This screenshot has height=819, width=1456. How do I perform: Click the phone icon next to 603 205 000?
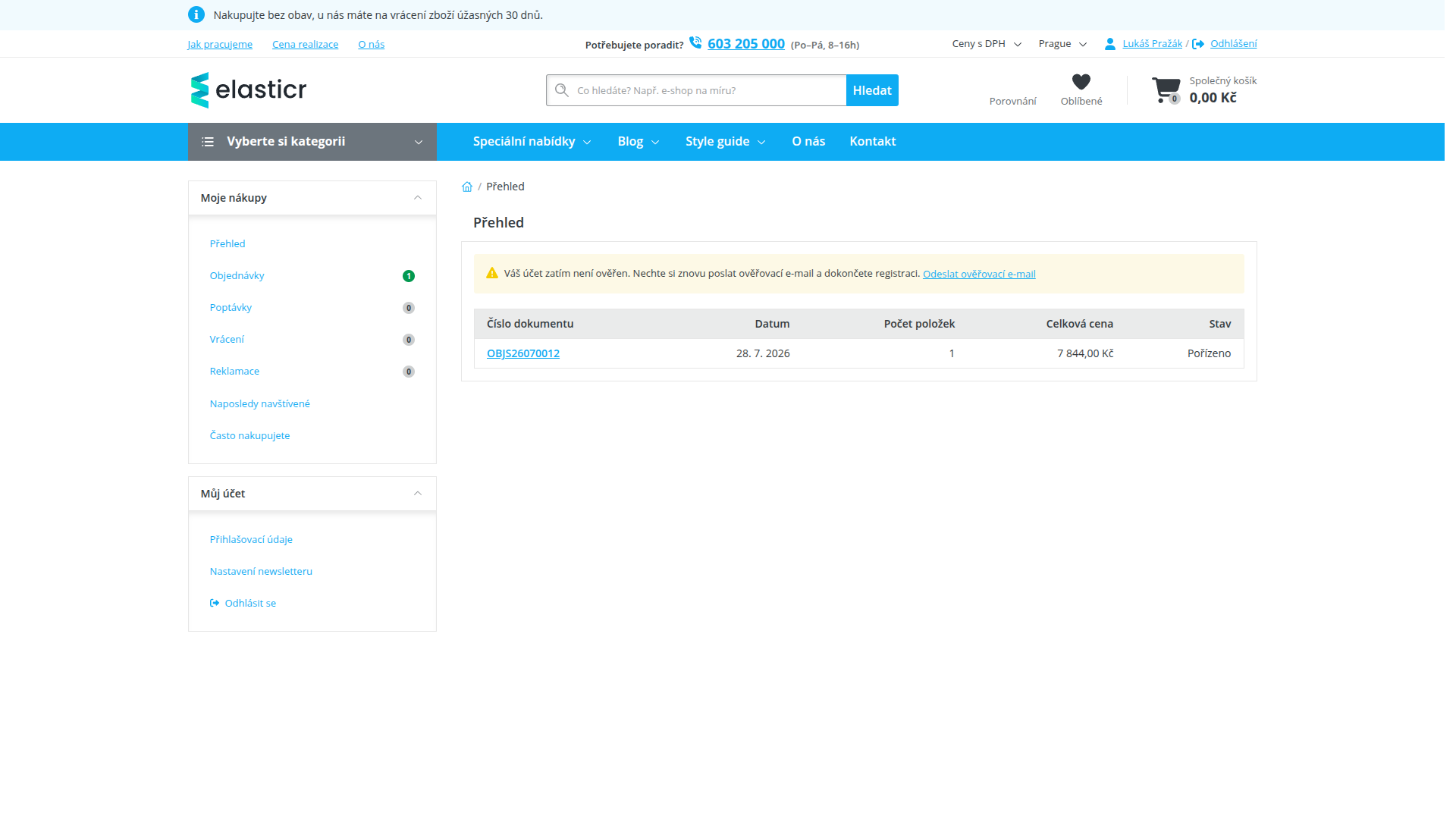pos(695,43)
